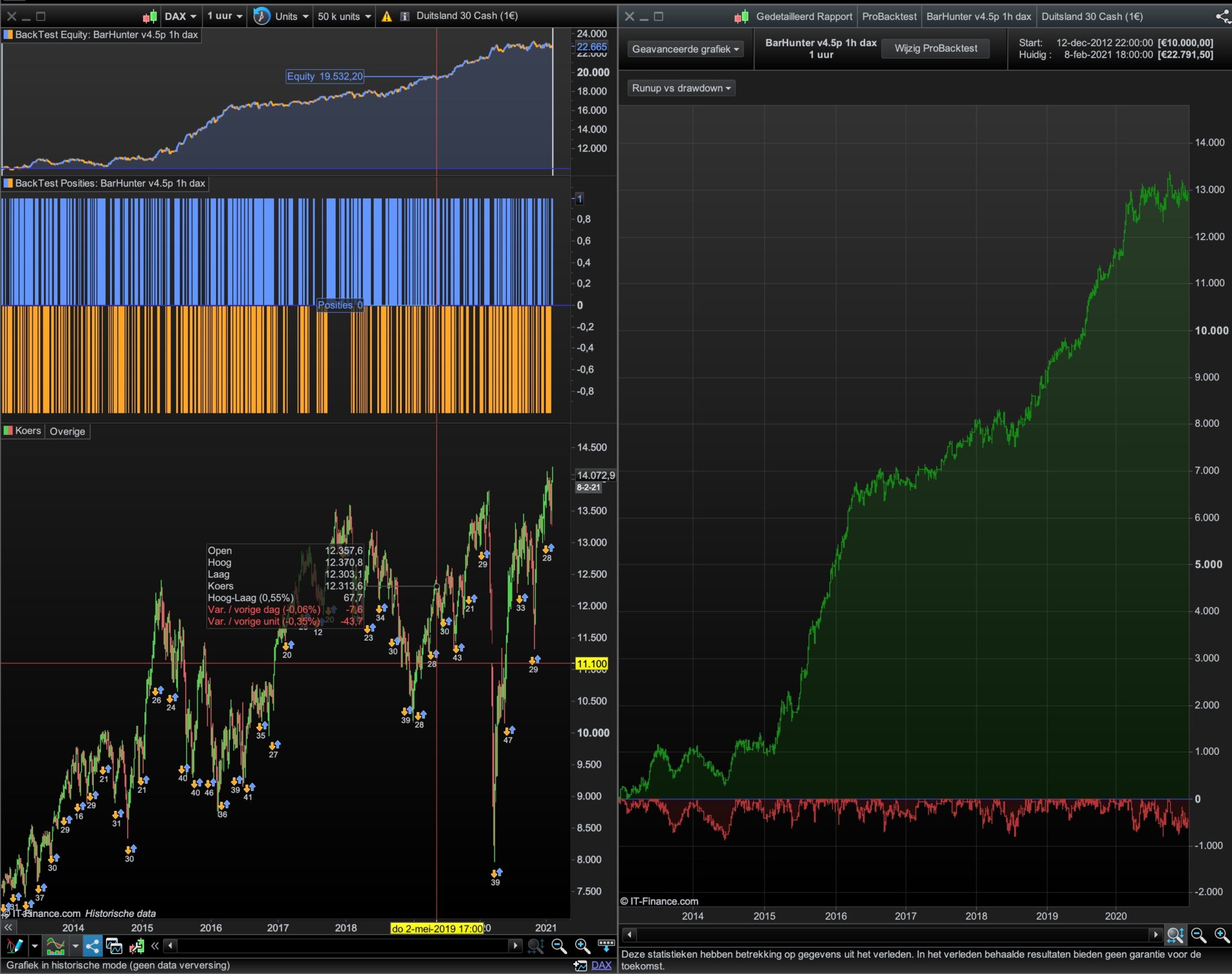Expand the Runup vs drawdown selector

click(681, 88)
